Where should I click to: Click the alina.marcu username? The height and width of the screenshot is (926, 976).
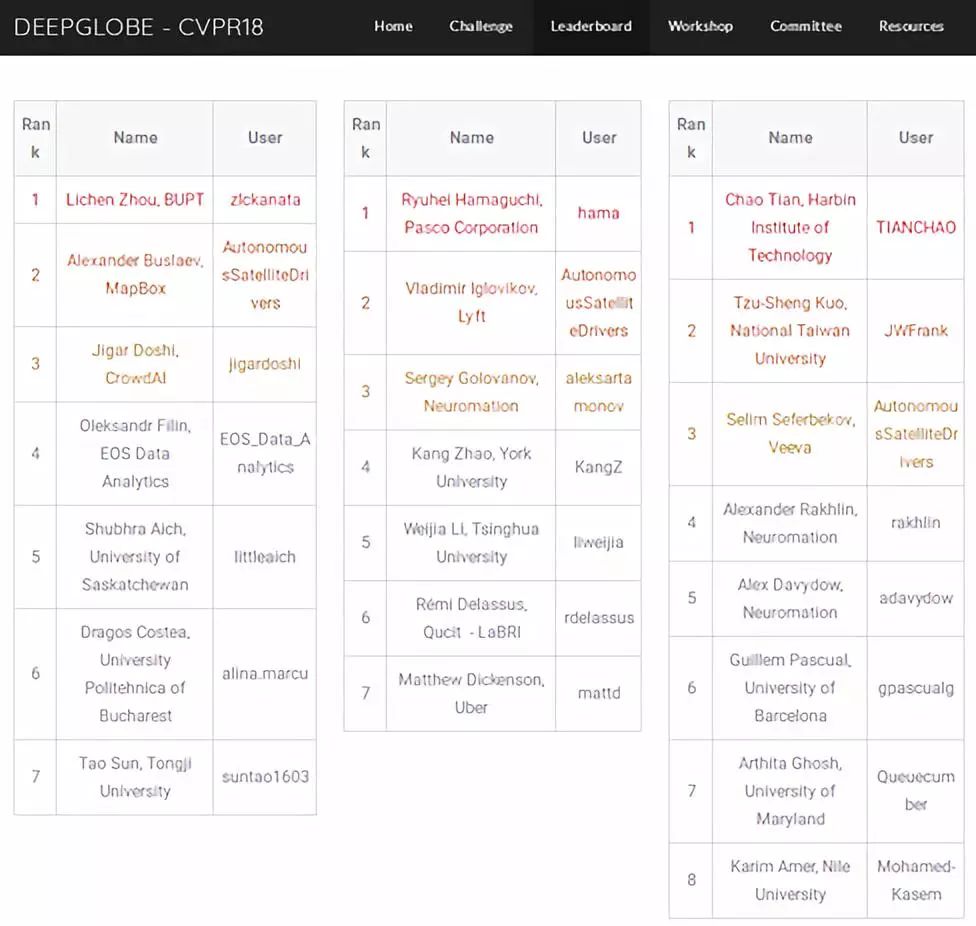pos(265,673)
